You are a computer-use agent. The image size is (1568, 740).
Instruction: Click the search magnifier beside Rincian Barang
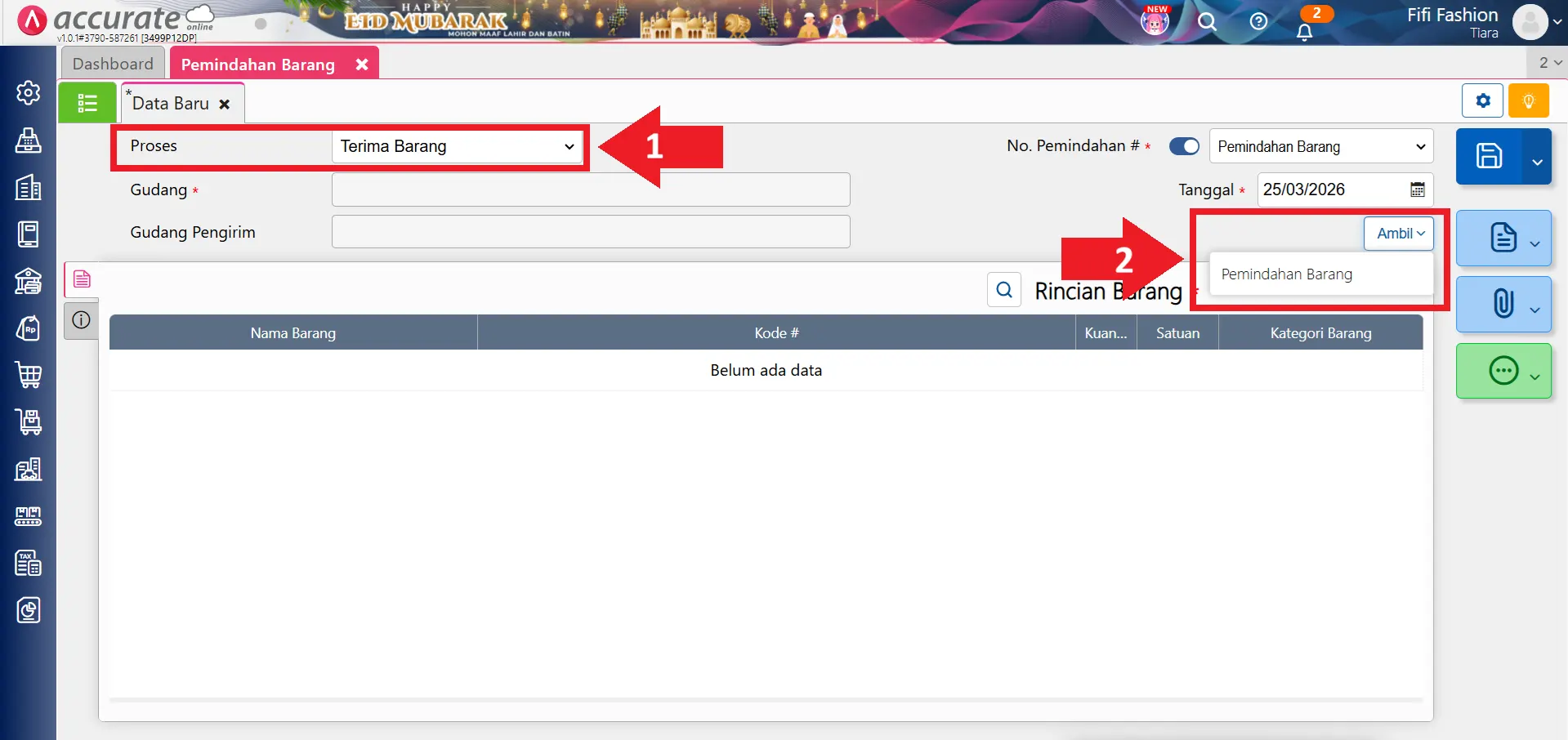click(1004, 290)
